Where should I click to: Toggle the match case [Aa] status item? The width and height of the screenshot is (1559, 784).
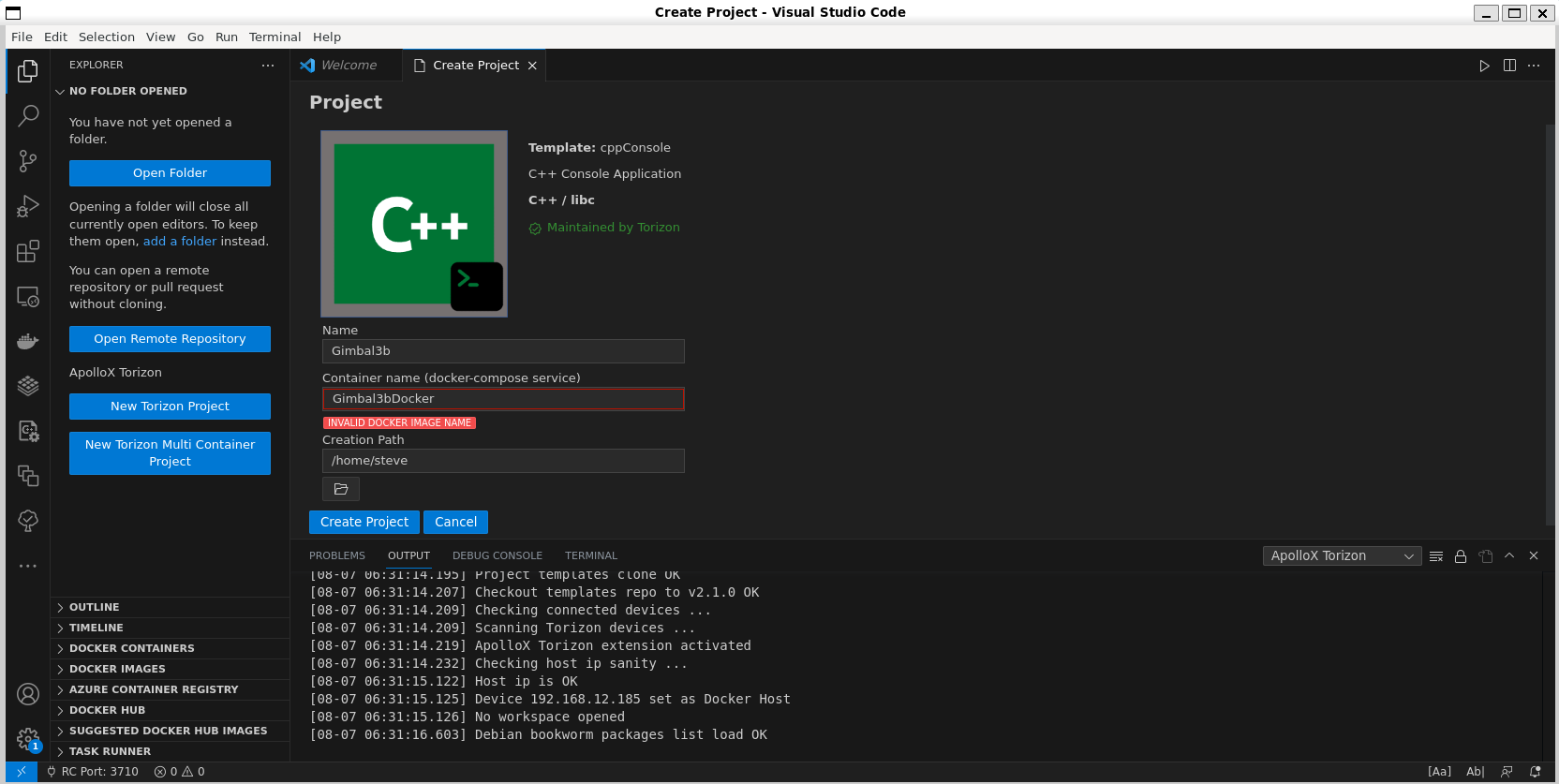click(1439, 772)
